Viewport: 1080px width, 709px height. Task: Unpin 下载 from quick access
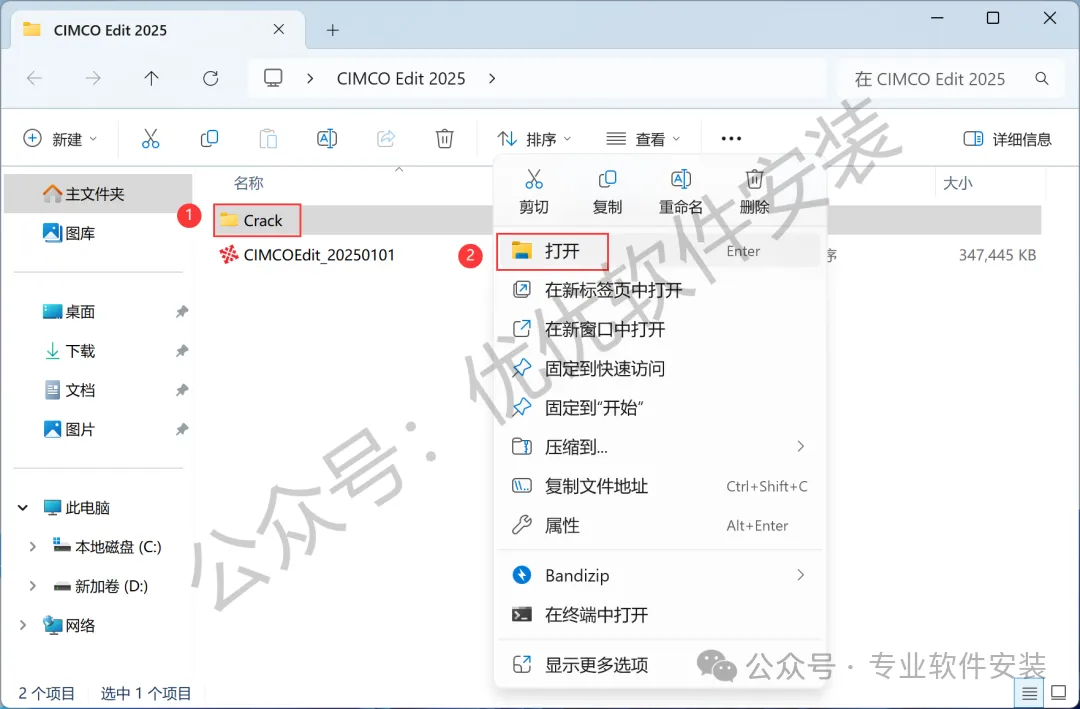(x=181, y=351)
